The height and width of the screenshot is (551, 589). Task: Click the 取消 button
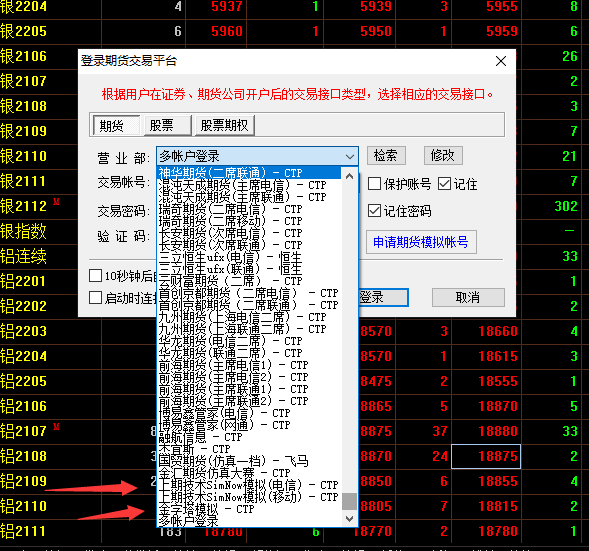(x=468, y=297)
